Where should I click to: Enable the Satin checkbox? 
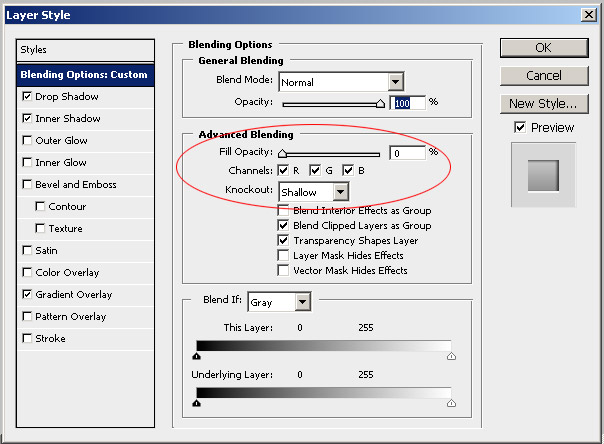tap(27, 250)
